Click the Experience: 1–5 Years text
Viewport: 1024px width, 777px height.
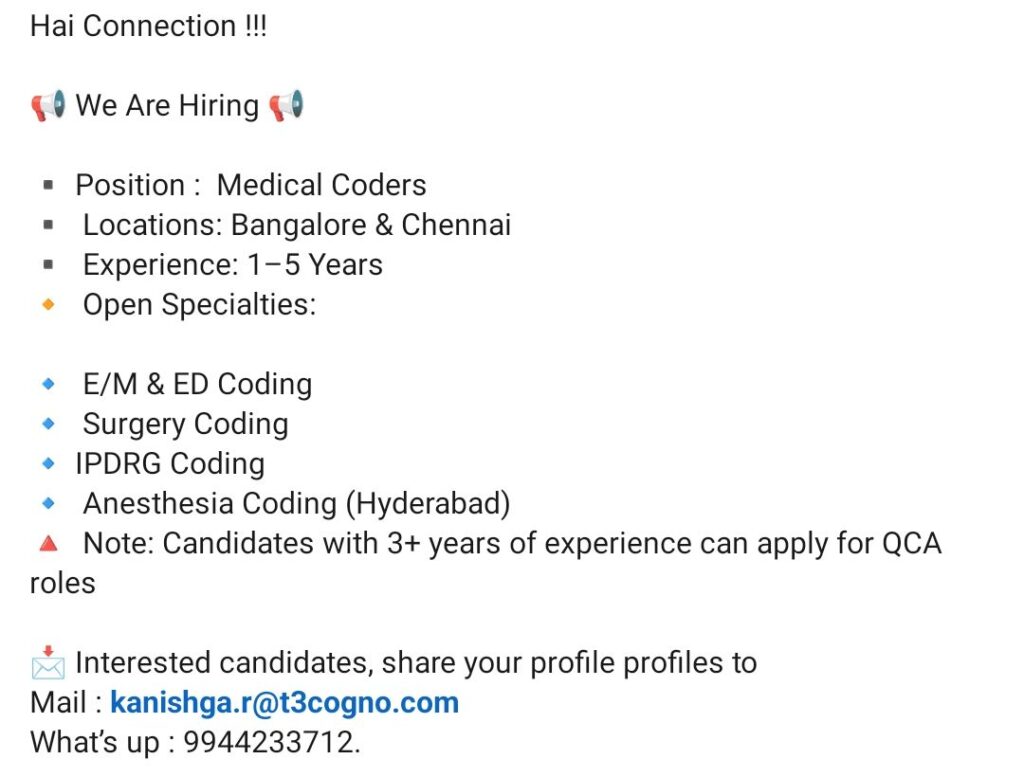[232, 265]
